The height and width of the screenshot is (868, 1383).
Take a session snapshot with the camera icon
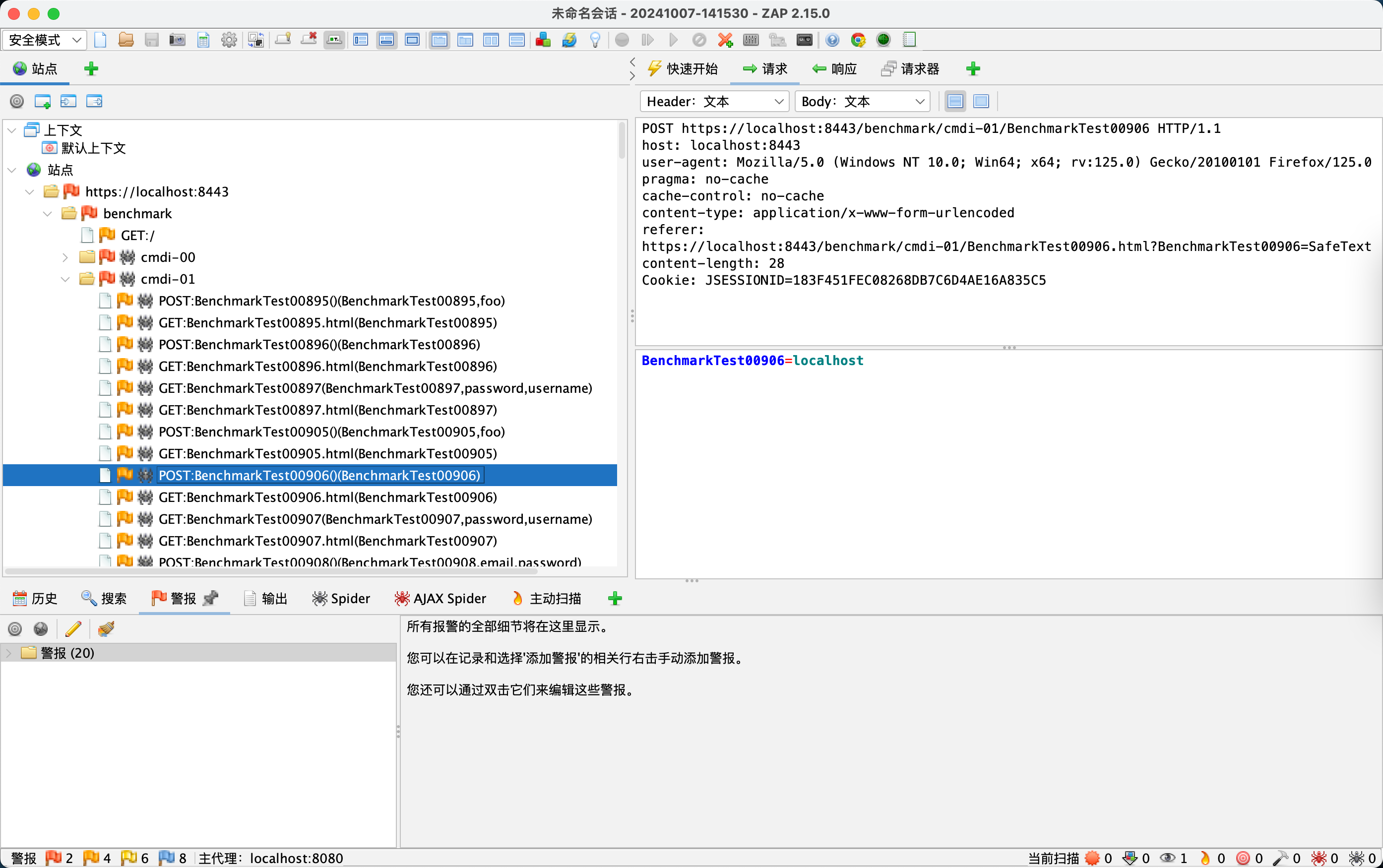point(178,40)
